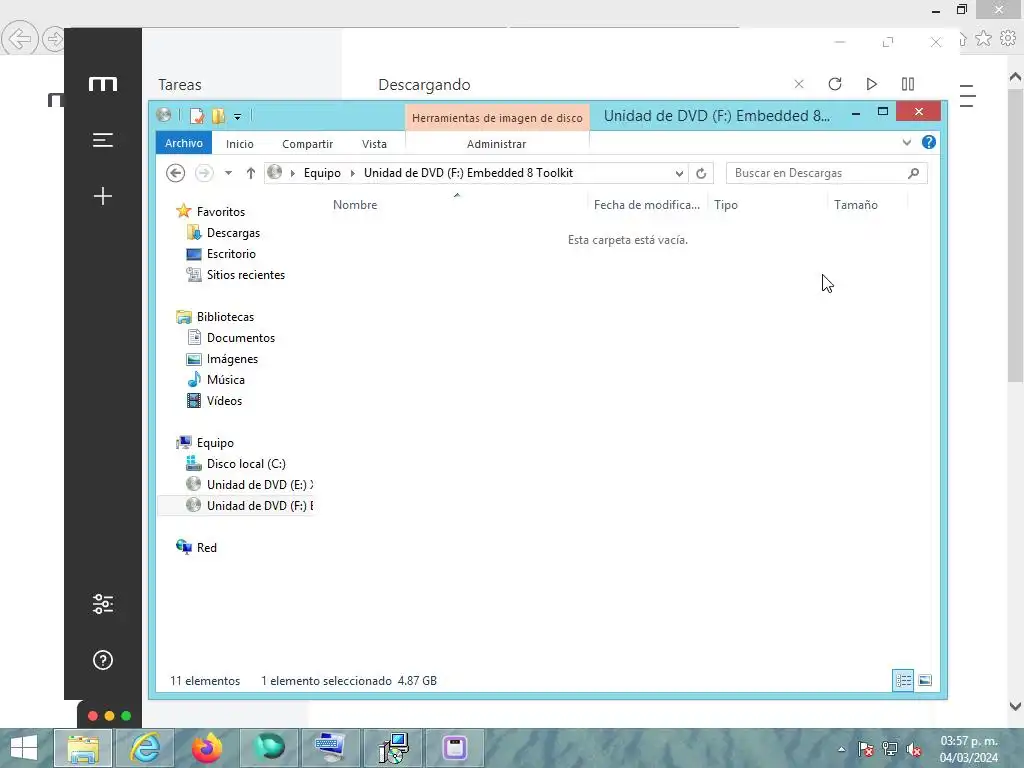Click the volume icon in system tray
Screen dimensions: 1024x768
coord(914,749)
